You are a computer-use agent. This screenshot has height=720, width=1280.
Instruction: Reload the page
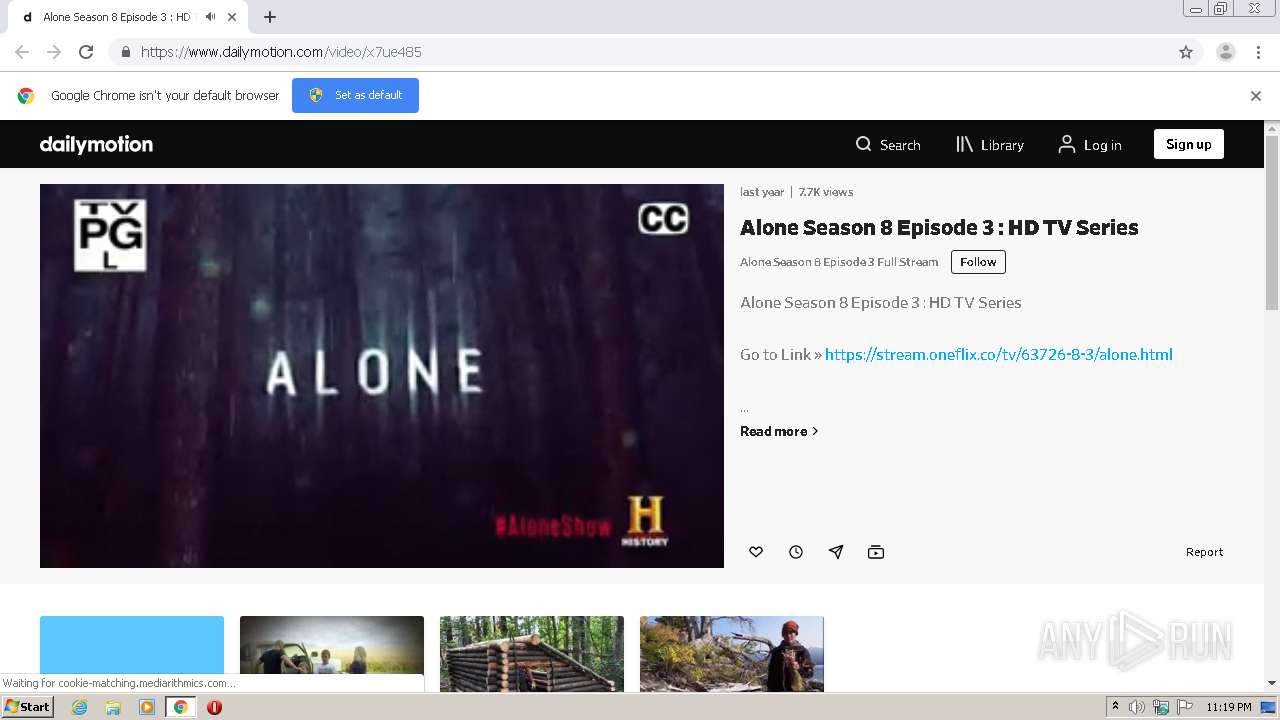click(86, 52)
